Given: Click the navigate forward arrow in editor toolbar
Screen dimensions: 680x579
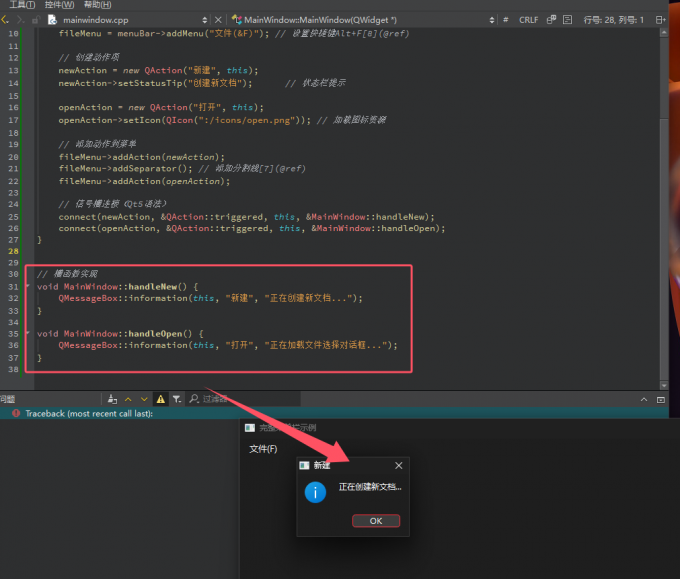Looking at the screenshot, I should pyautogui.click(x=20, y=19).
